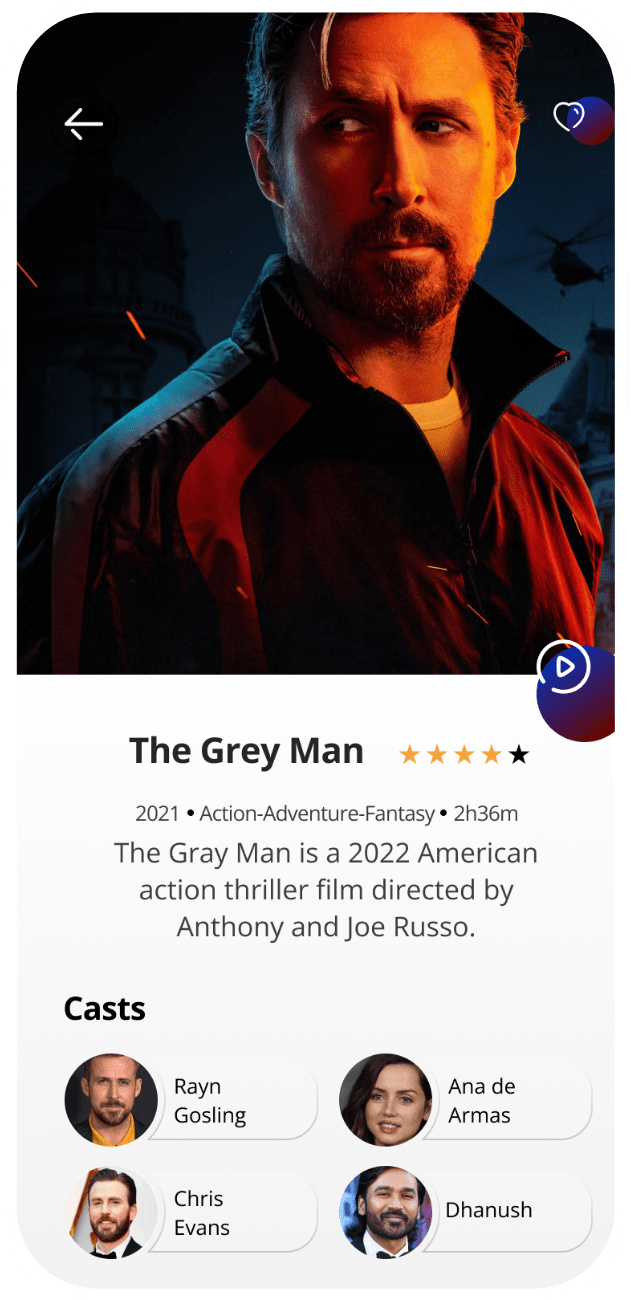The image size is (631, 1300).
Task: Click the movie poster image
Action: pyautogui.click(x=316, y=343)
